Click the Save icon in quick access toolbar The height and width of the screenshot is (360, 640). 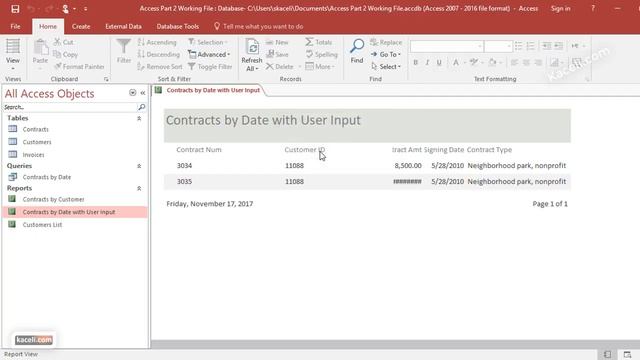[15, 9]
